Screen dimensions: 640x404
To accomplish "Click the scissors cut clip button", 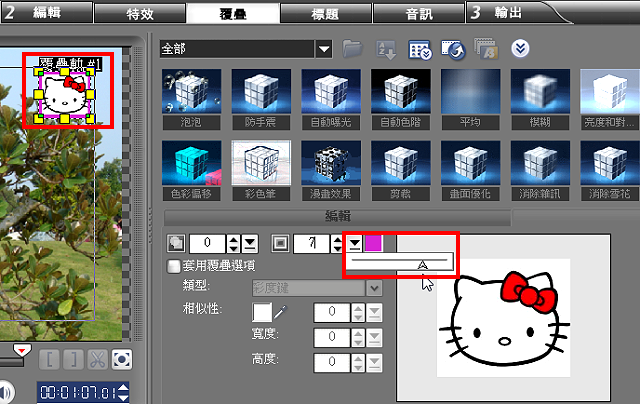I will (x=98, y=360).
